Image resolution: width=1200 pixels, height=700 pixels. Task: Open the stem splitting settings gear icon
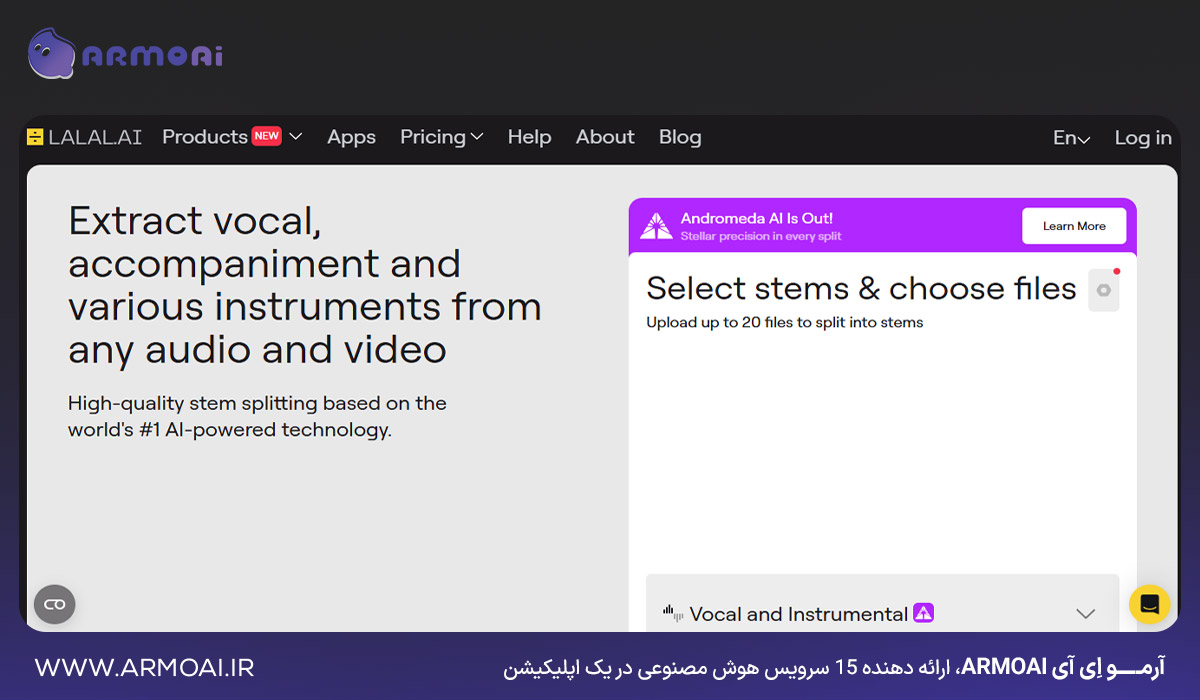[x=1103, y=290]
